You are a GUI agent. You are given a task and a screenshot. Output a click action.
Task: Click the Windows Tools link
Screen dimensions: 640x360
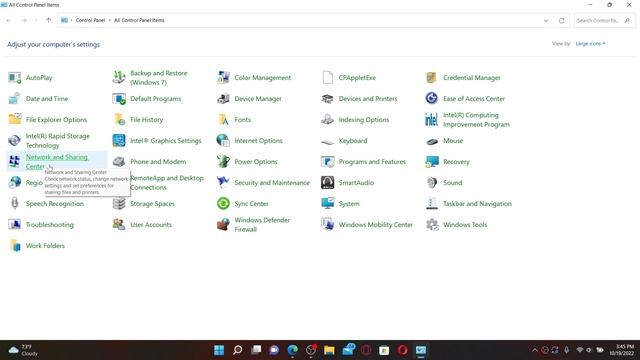(465, 224)
